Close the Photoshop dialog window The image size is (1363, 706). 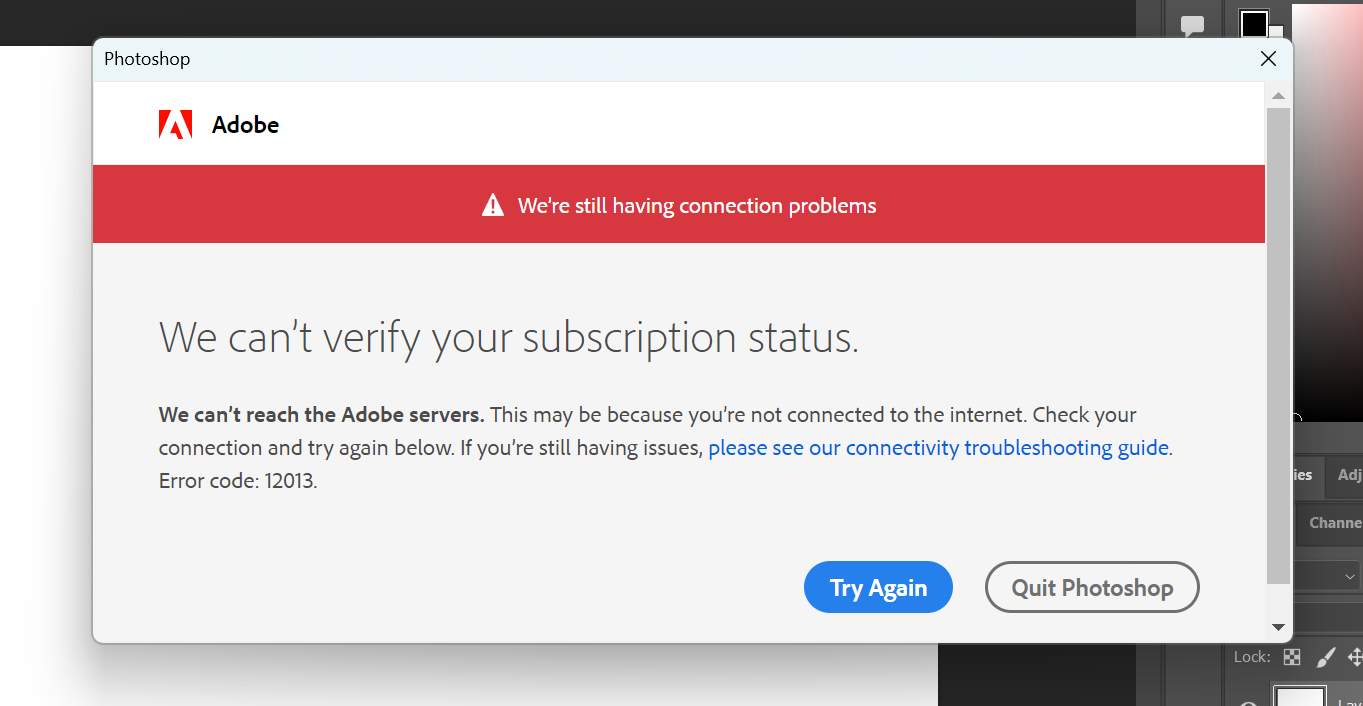(1268, 59)
